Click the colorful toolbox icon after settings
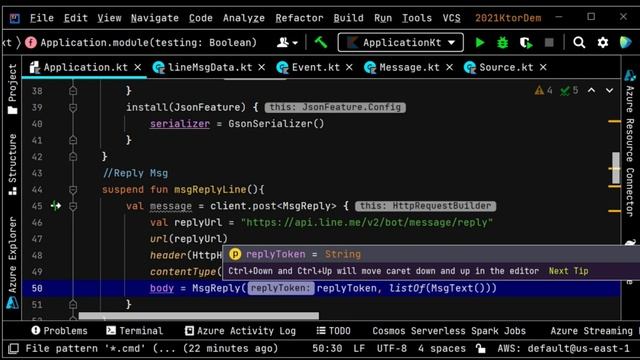The image size is (640, 360). coord(625,42)
